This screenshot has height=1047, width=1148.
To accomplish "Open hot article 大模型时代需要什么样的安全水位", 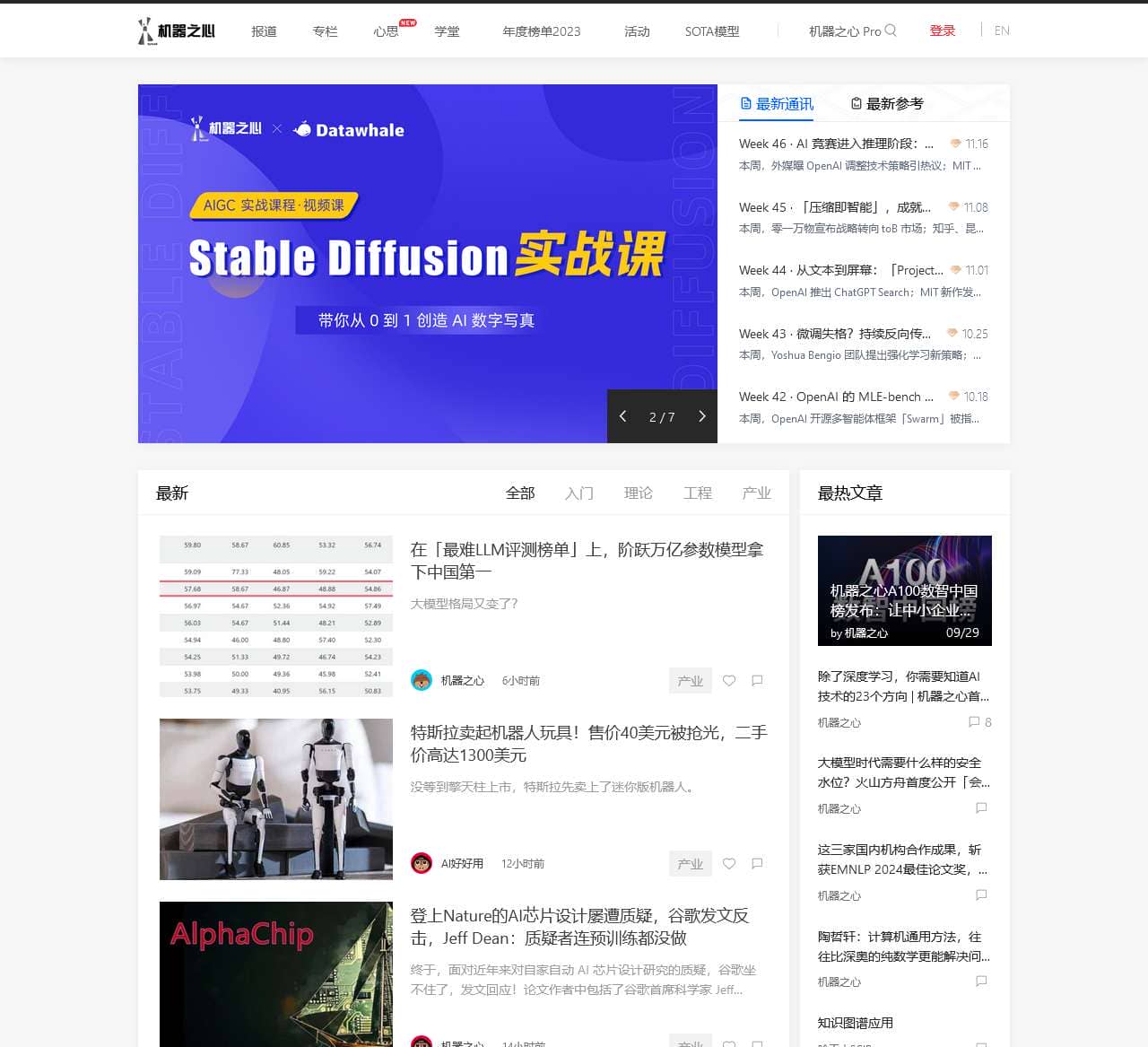I will point(904,772).
